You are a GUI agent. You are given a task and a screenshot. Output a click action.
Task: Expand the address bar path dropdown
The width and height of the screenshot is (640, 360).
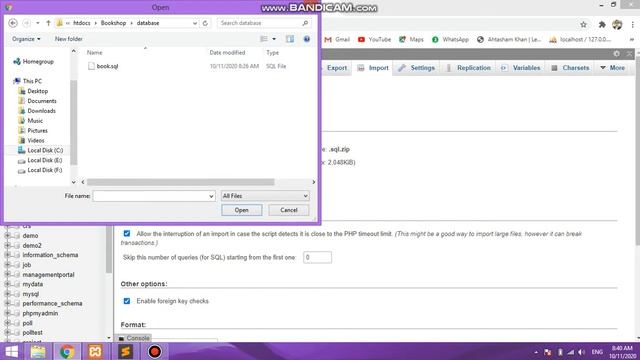point(195,23)
